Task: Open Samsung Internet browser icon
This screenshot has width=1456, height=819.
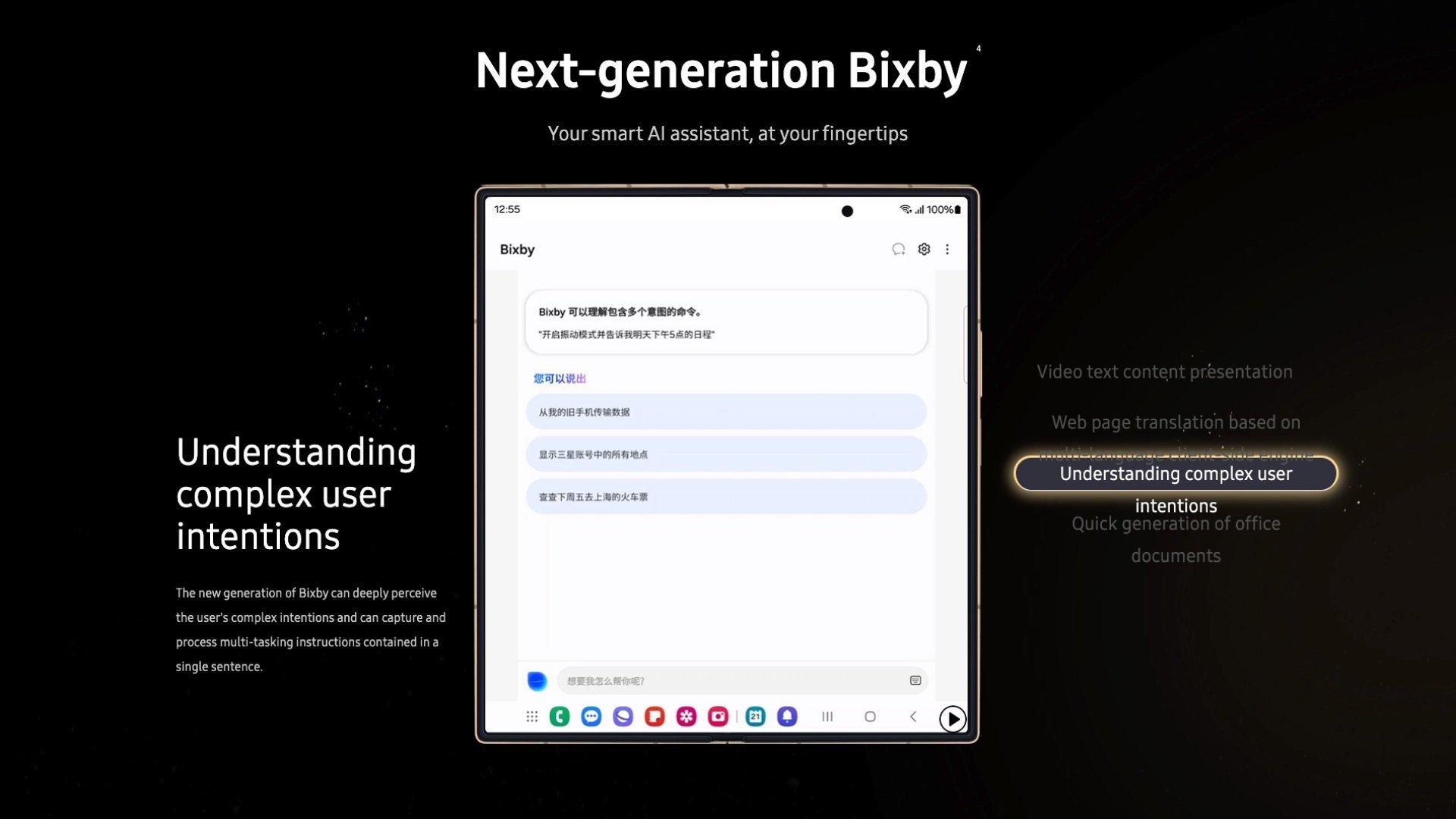Action: click(x=622, y=717)
